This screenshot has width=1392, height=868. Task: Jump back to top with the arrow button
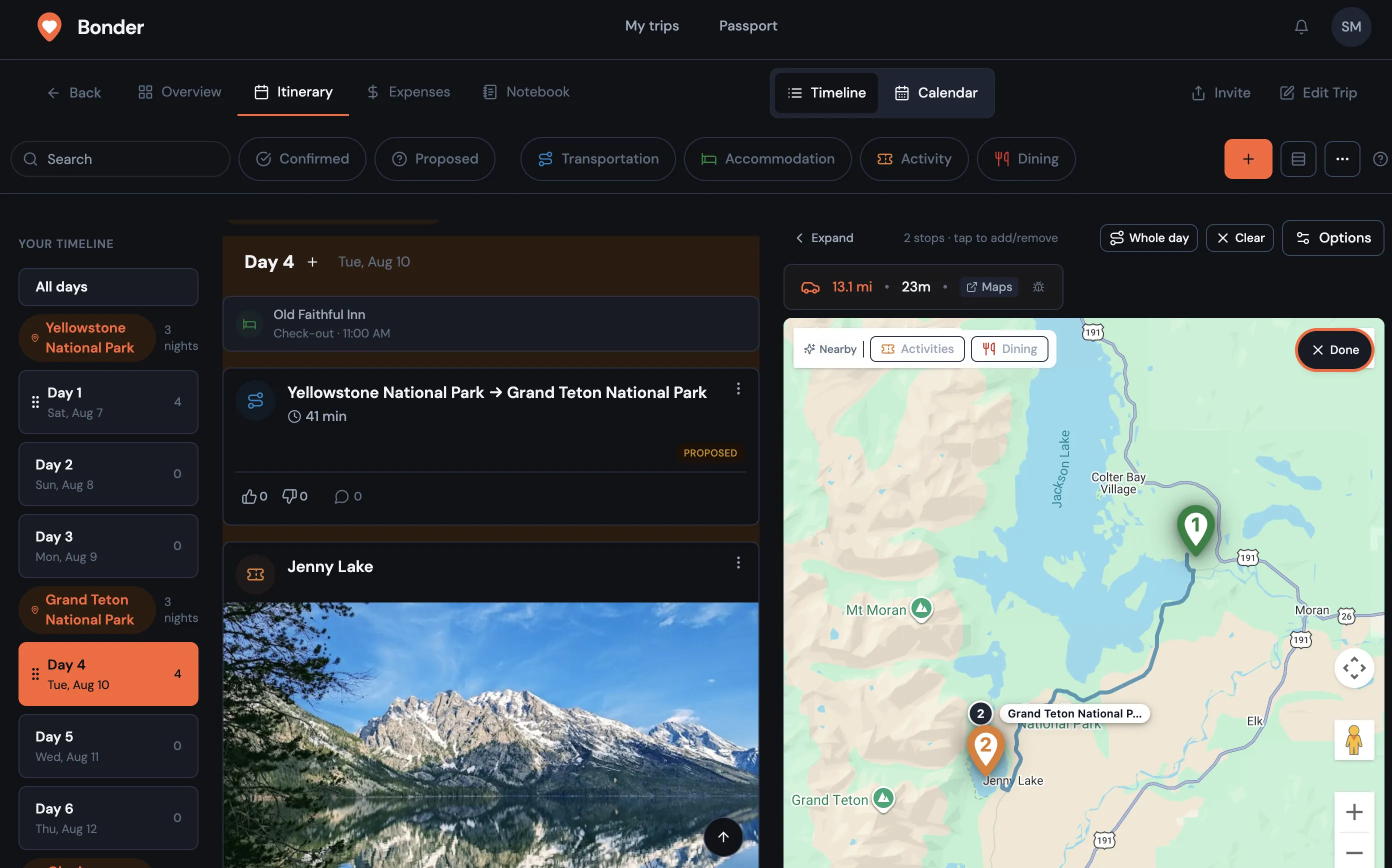(x=723, y=837)
